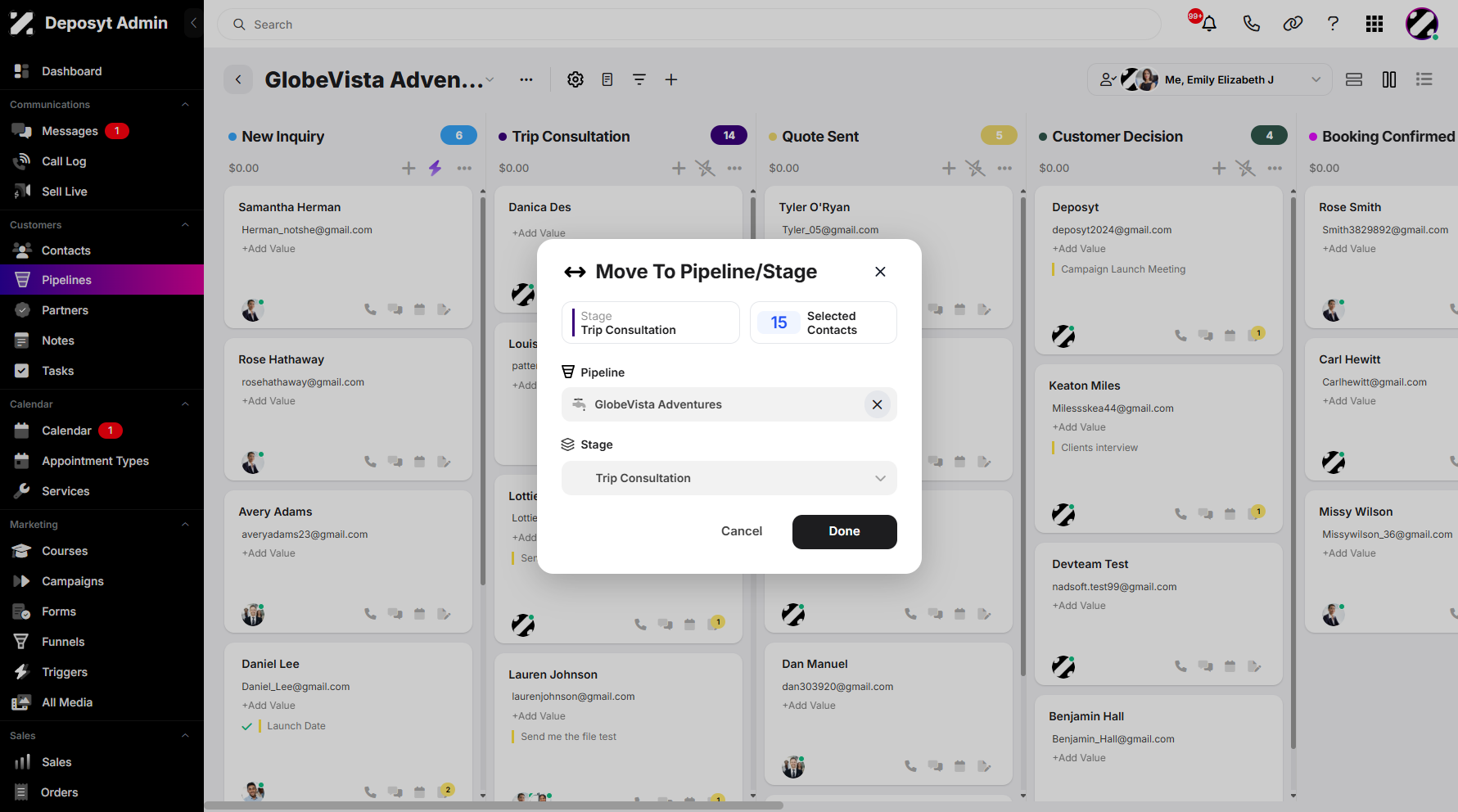The image size is (1458, 812).
Task: Open Keaton Miles card title
Action: pyautogui.click(x=1085, y=386)
